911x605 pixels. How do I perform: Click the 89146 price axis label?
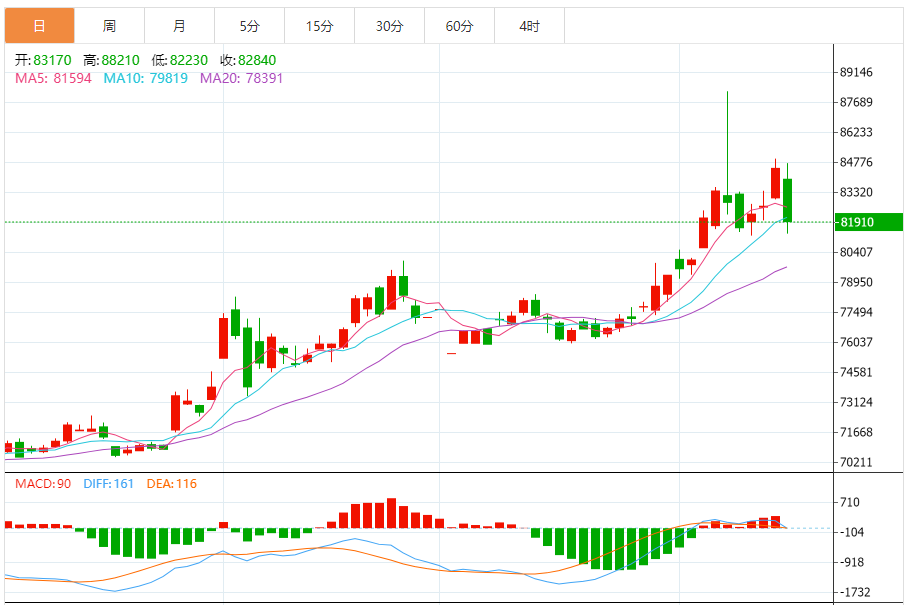click(x=856, y=73)
